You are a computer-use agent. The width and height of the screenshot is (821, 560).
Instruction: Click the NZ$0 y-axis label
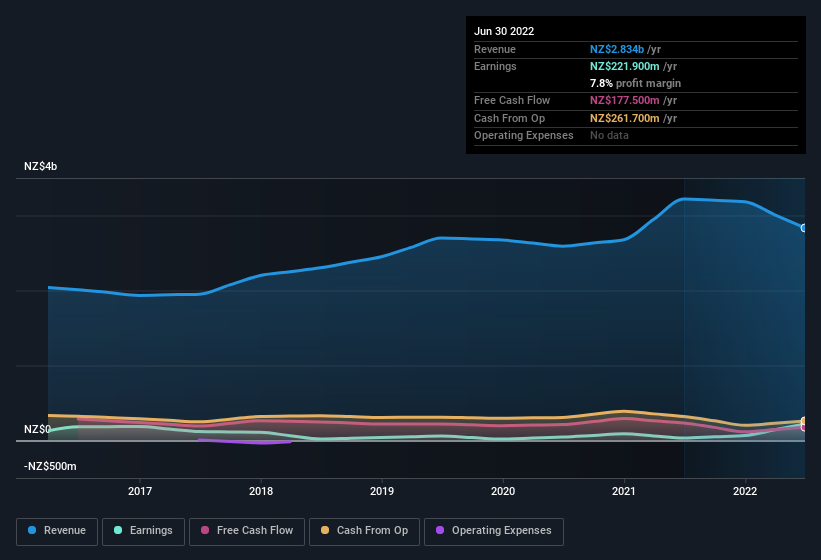coord(37,429)
